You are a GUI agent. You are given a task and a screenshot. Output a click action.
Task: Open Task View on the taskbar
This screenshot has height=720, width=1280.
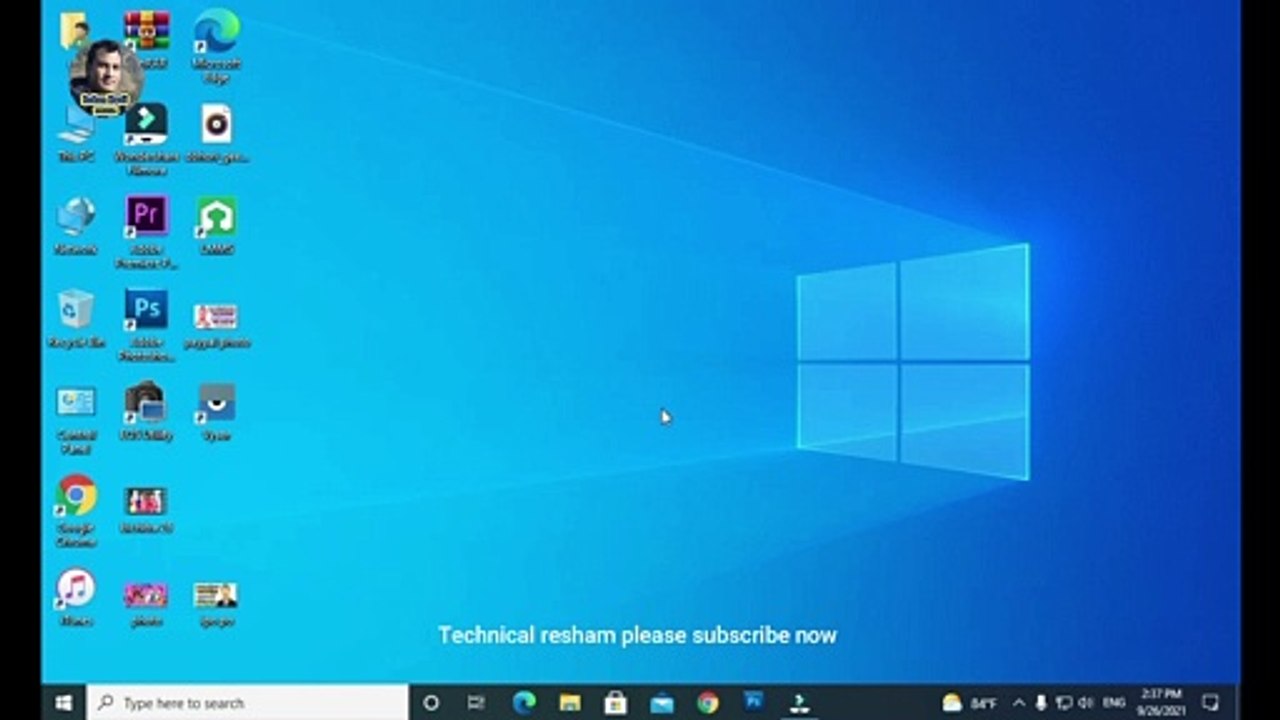pyautogui.click(x=476, y=703)
